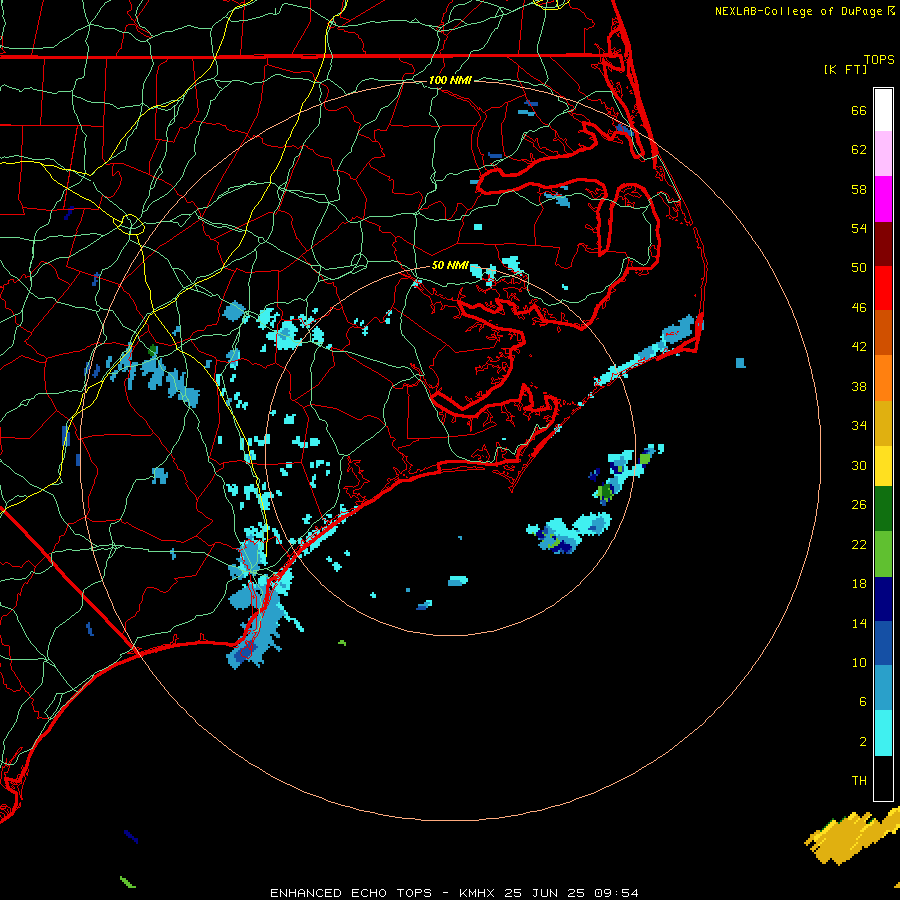This screenshot has height=900, width=900.
Task: Click the yellow 34 kft legend swatch
Action: click(883, 465)
